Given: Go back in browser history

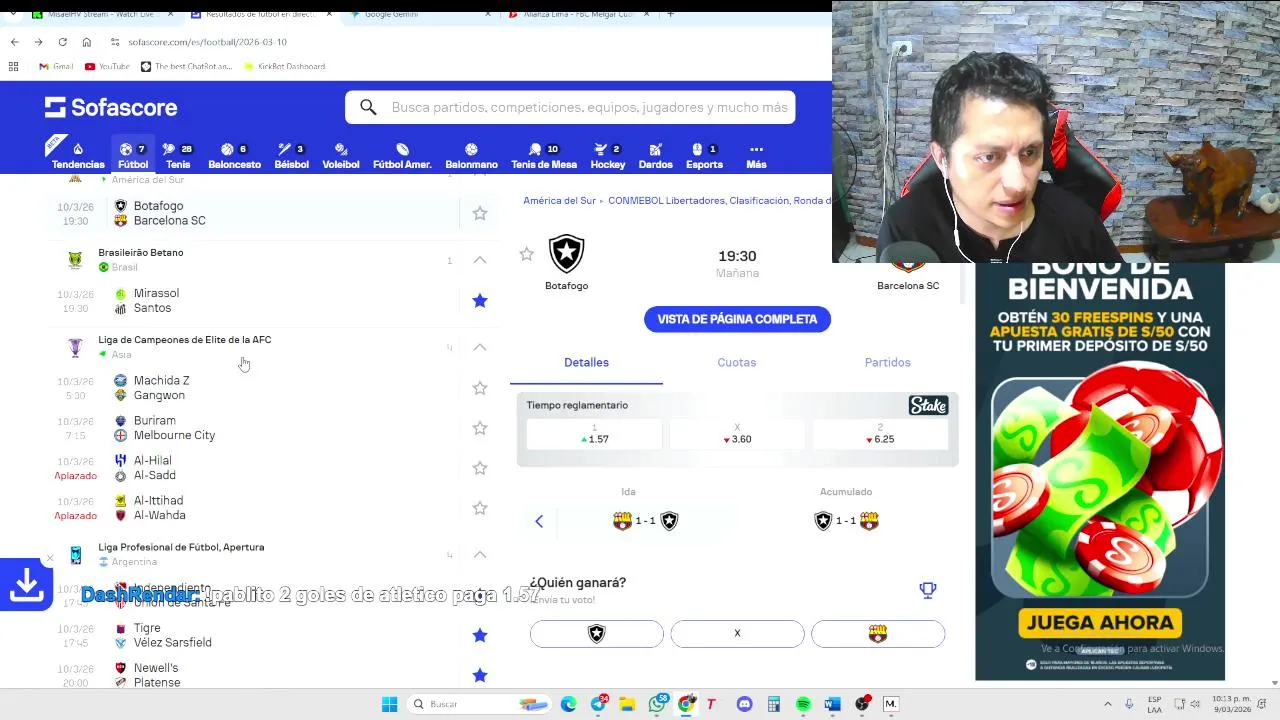Looking at the screenshot, I should click(x=14, y=42).
